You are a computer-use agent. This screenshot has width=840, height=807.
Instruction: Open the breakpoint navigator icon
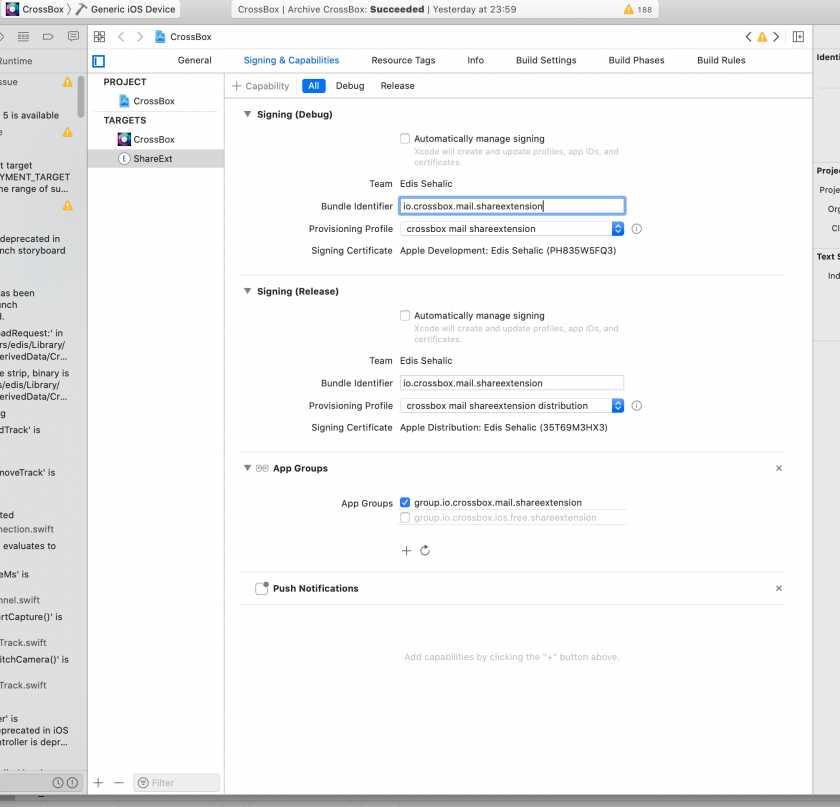(48, 36)
